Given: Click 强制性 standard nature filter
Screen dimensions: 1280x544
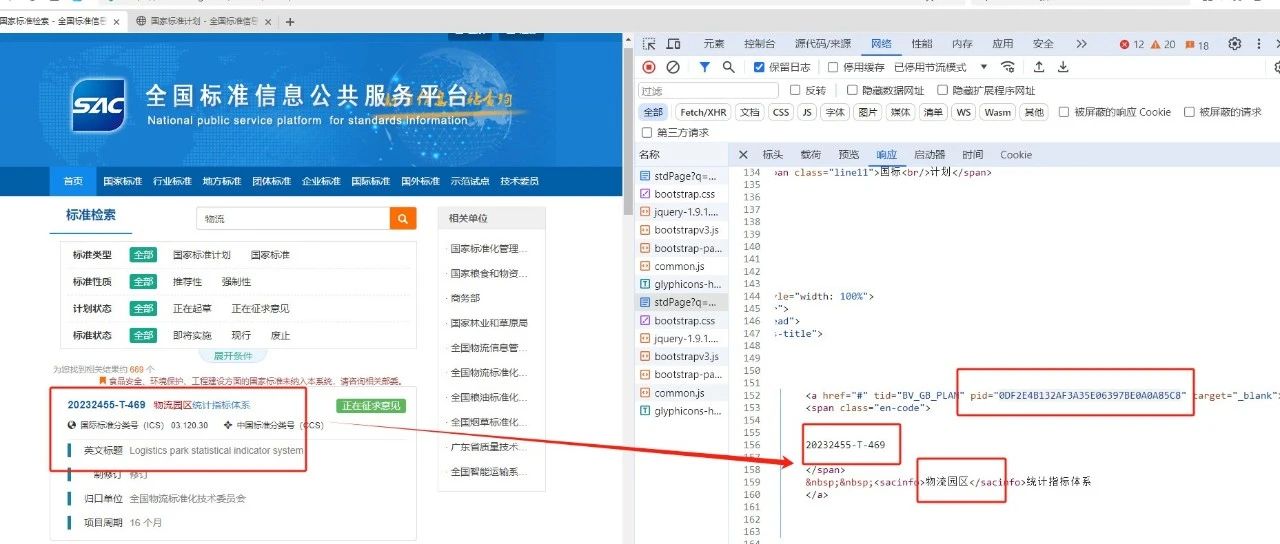Looking at the screenshot, I should (237, 282).
